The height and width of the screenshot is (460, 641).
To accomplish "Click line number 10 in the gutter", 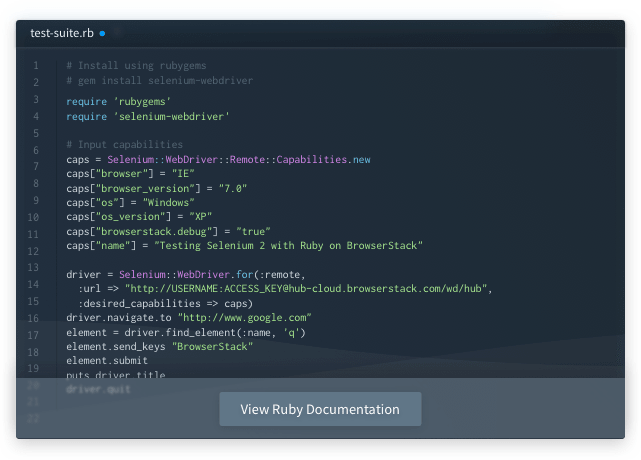I will (x=33, y=217).
